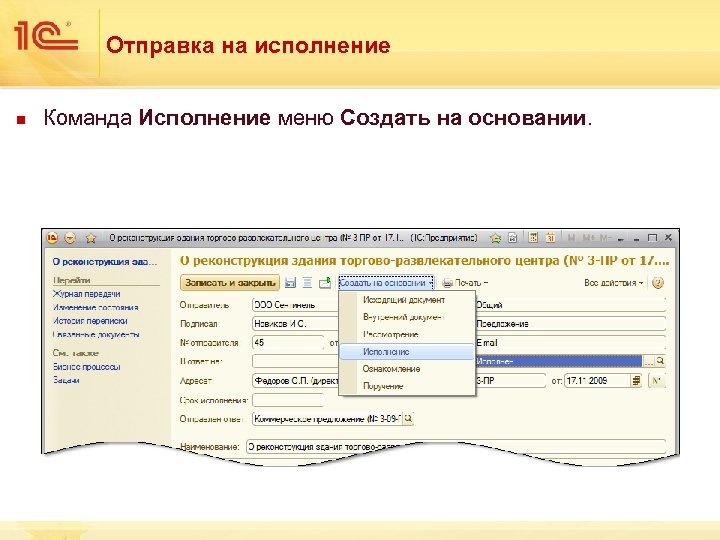Open help via the question mark icon

658,283
